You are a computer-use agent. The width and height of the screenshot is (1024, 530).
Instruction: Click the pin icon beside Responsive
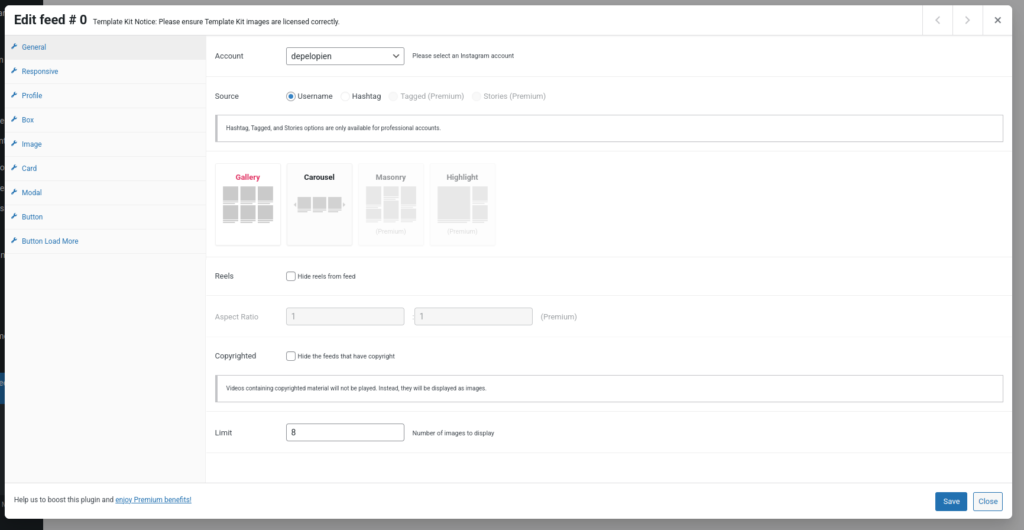pos(14,71)
